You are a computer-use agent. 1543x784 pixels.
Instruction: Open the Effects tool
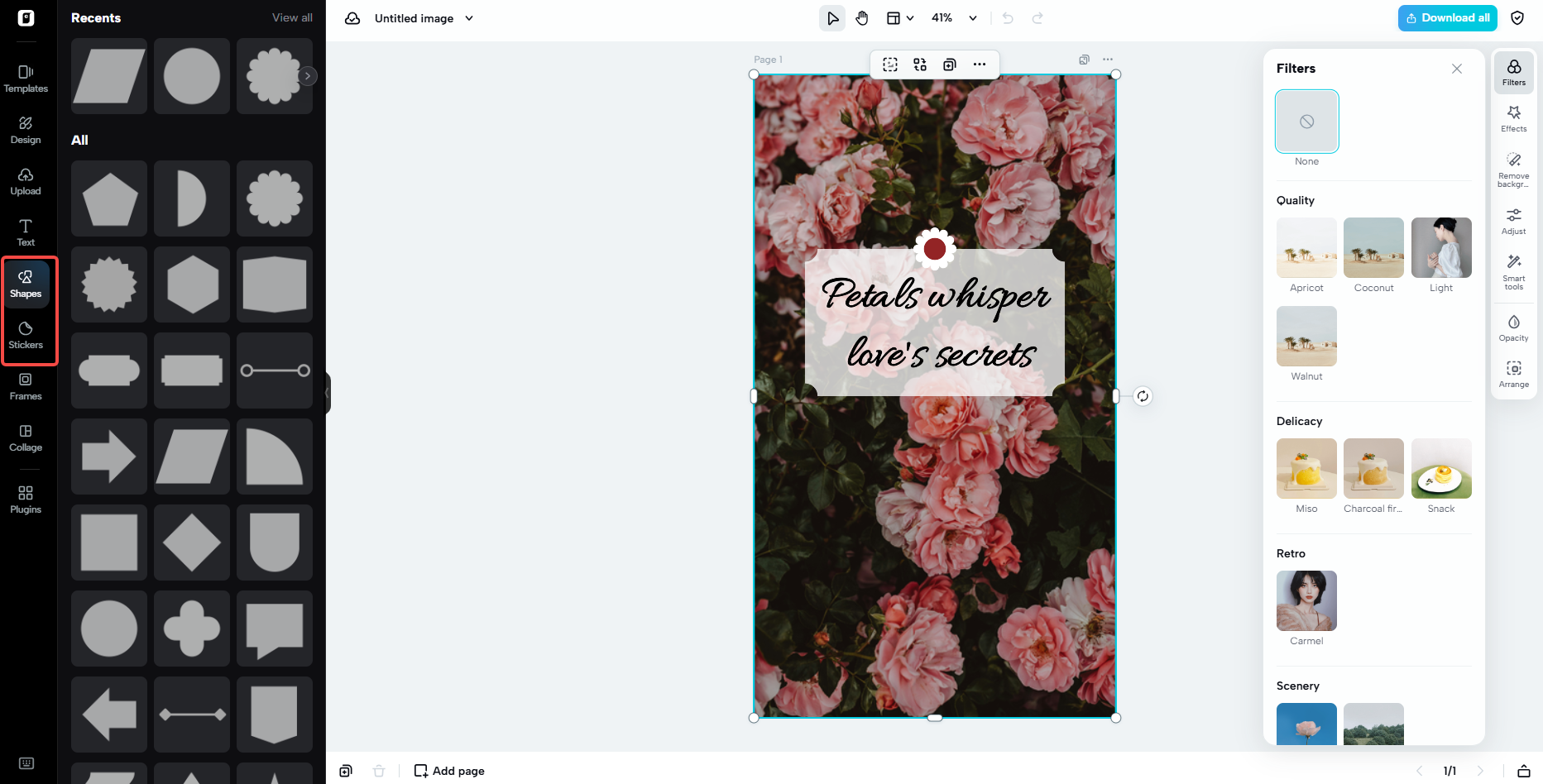1514,119
